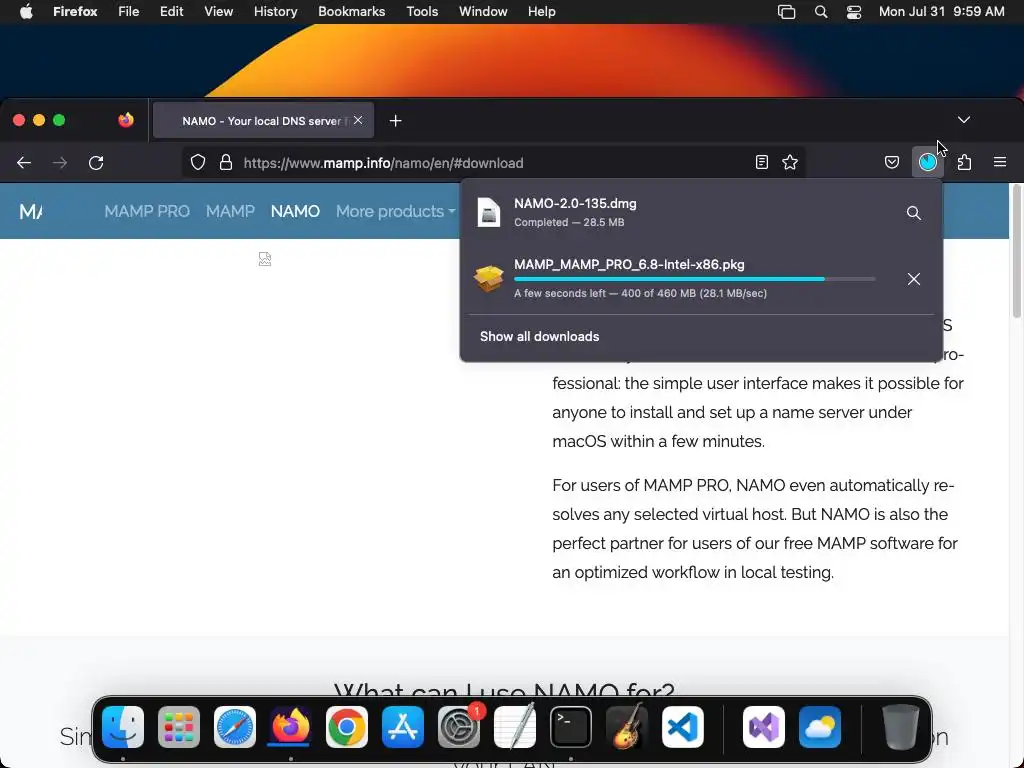Image resolution: width=1024 pixels, height=768 pixels.
Task: Click the forward navigation arrow
Action: (60, 163)
